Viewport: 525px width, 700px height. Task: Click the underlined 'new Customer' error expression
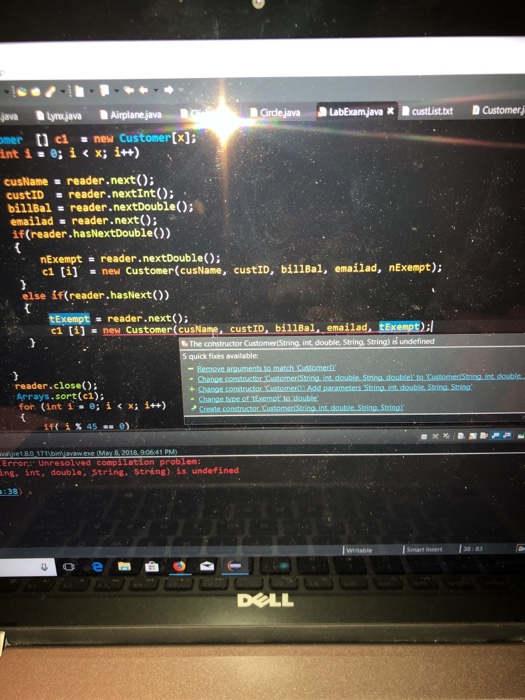[138, 330]
